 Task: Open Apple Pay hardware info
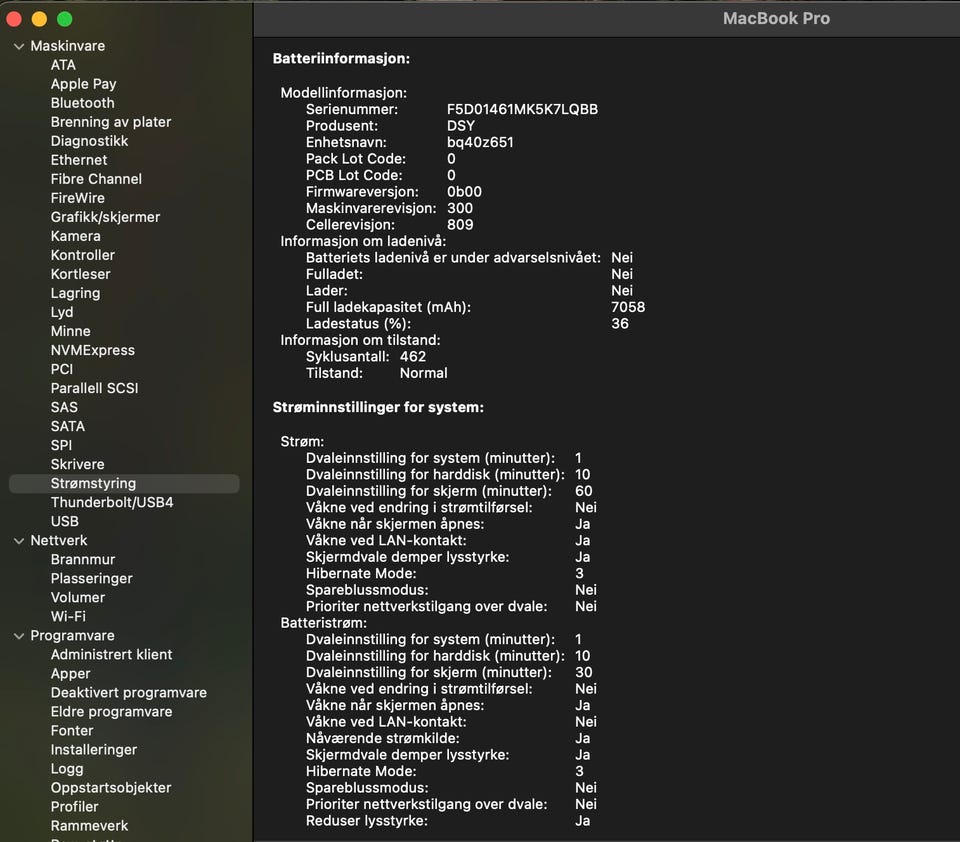pyautogui.click(x=83, y=84)
